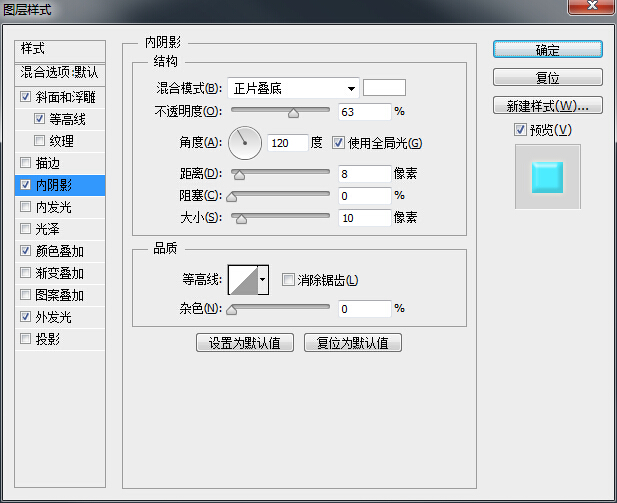Image resolution: width=617 pixels, height=503 pixels.
Task: Click the shadow color swatch
Action: pyautogui.click(x=384, y=88)
